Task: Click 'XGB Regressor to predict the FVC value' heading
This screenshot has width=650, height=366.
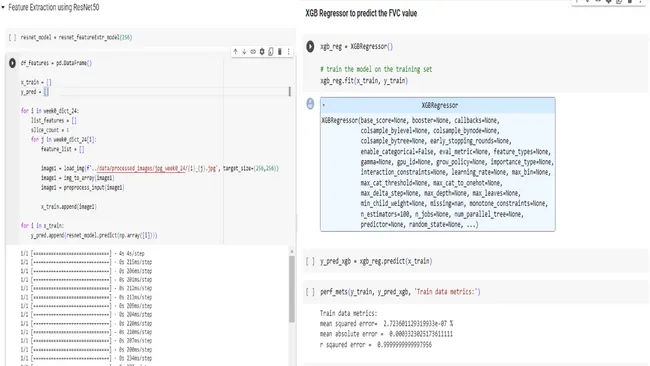Action: click(x=361, y=13)
